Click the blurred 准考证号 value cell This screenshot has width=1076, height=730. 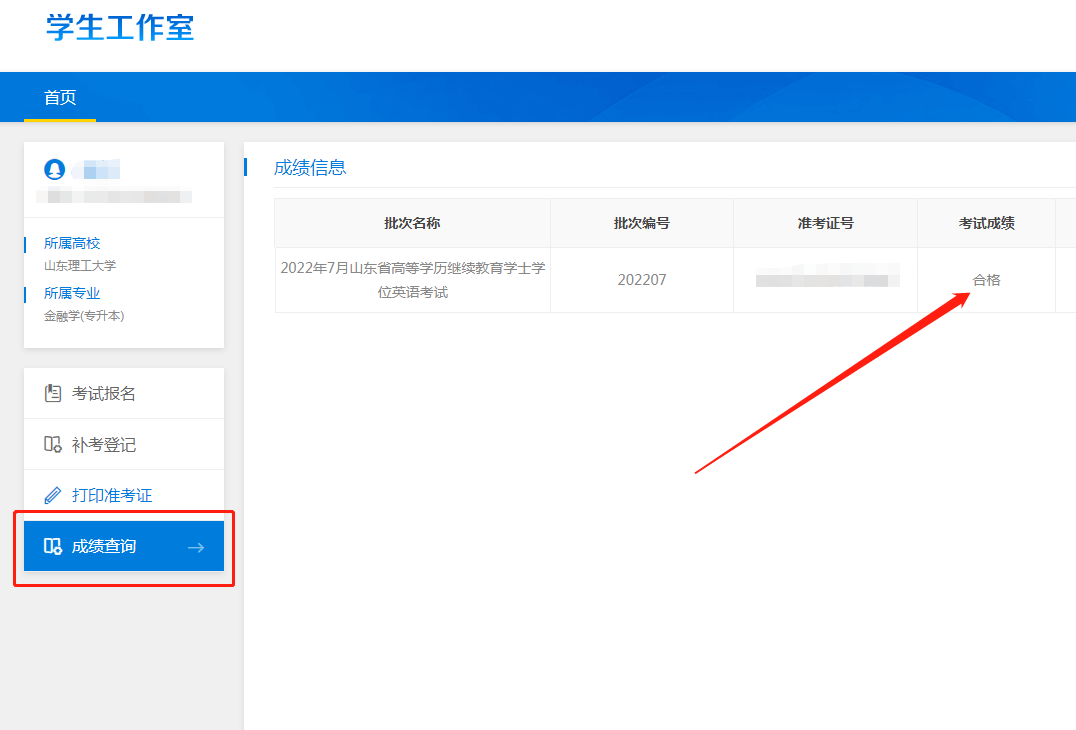[826, 280]
